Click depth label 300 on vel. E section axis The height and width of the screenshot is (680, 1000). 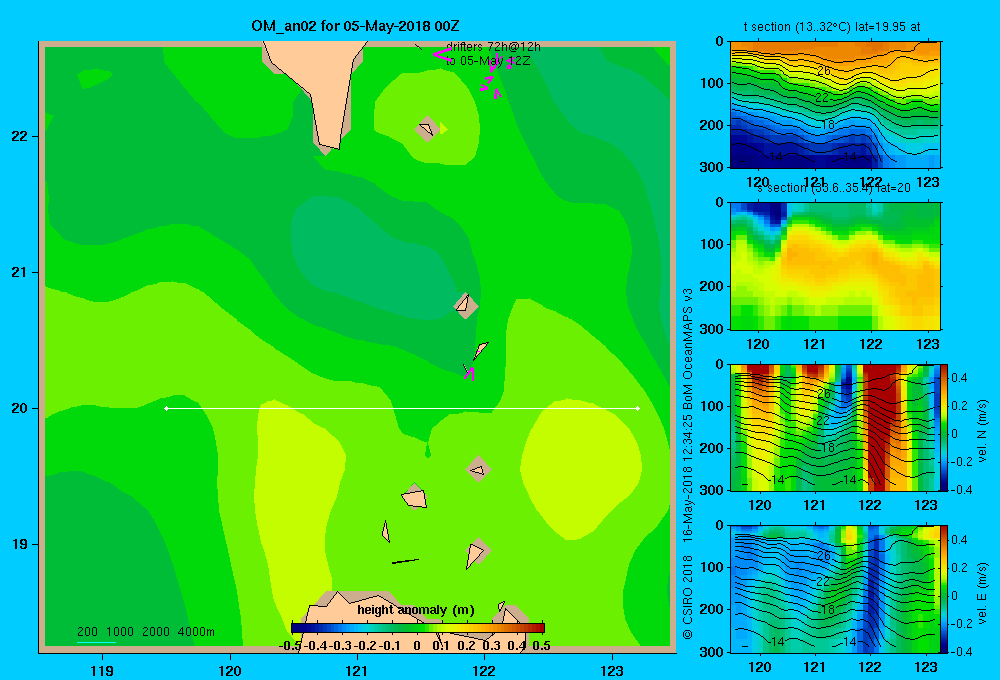click(711, 651)
